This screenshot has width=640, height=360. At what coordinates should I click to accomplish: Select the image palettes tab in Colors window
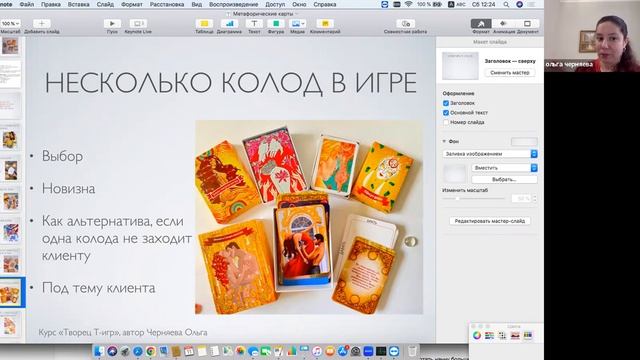tap(515, 336)
